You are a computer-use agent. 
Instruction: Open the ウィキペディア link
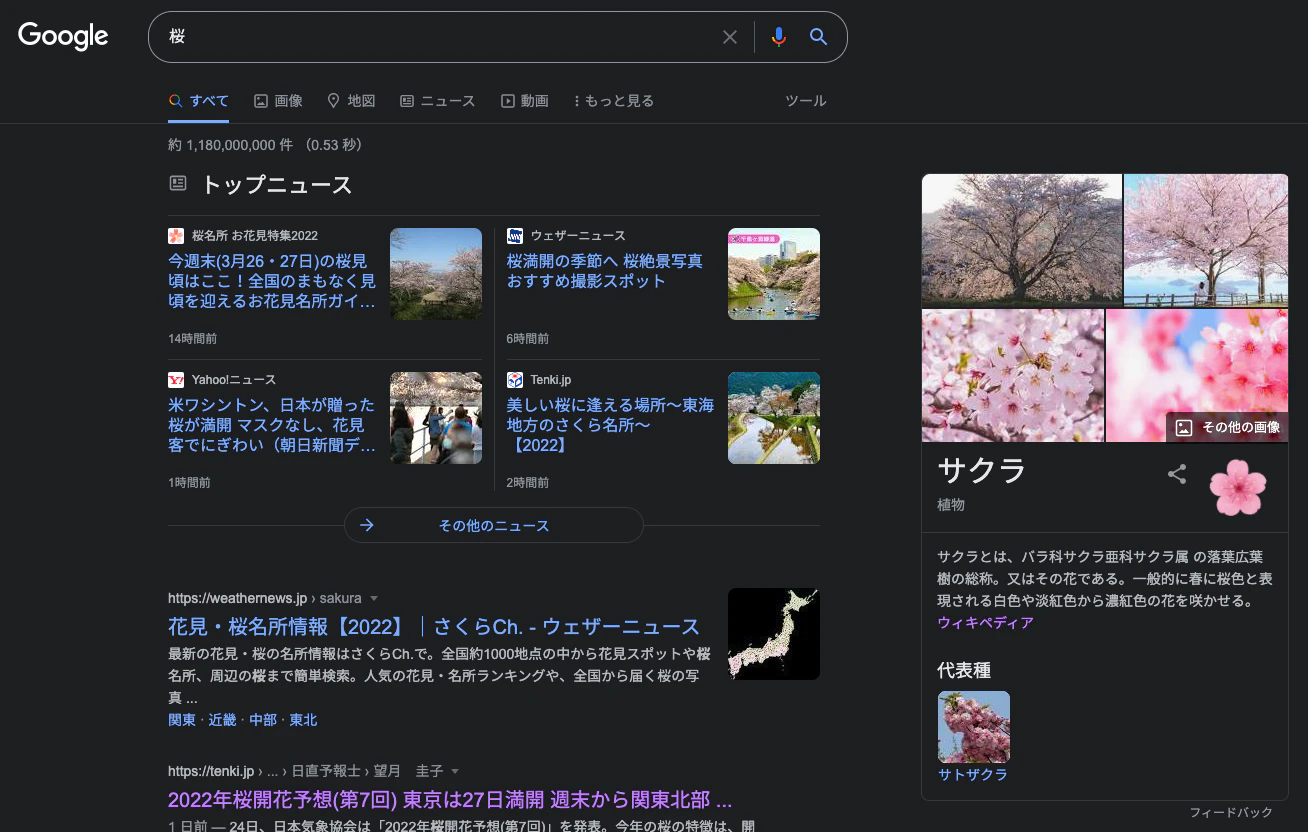click(x=986, y=623)
